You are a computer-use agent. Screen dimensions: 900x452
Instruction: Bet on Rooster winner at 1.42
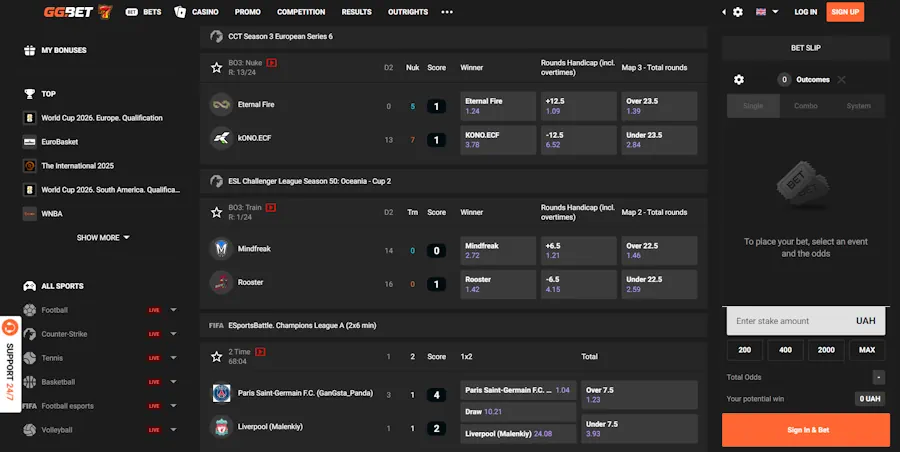point(498,284)
